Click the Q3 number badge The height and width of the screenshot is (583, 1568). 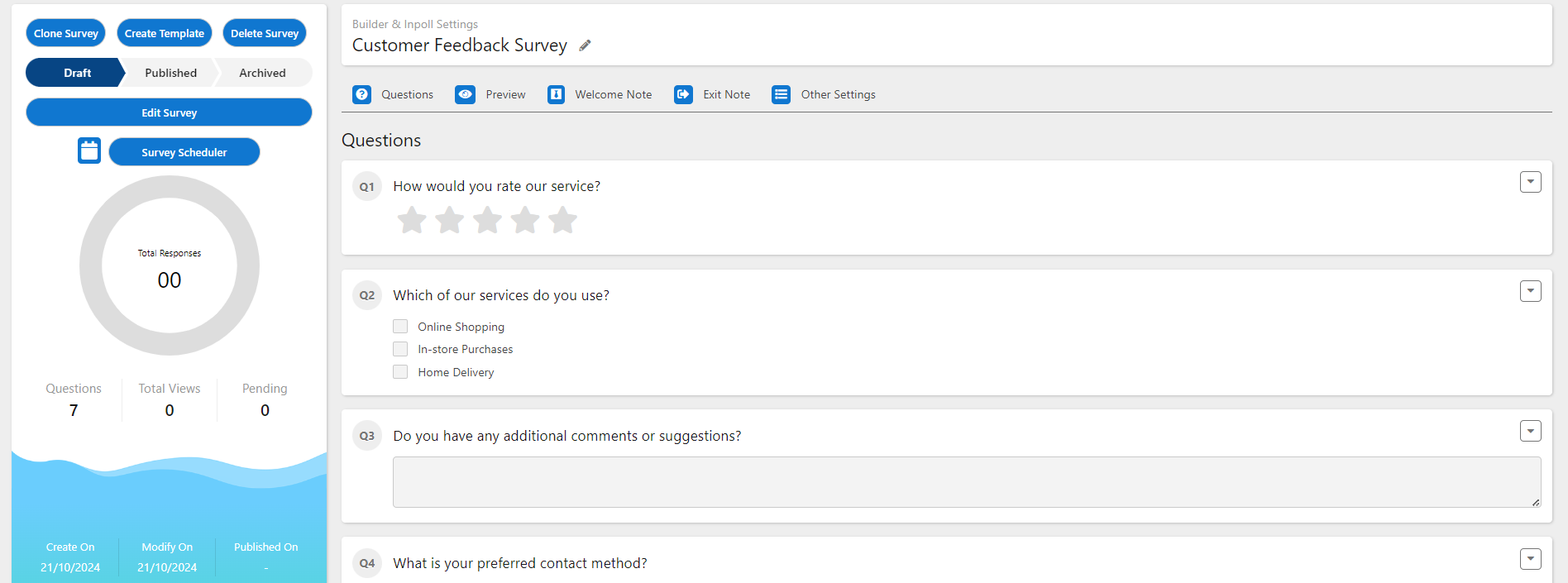pyautogui.click(x=367, y=436)
